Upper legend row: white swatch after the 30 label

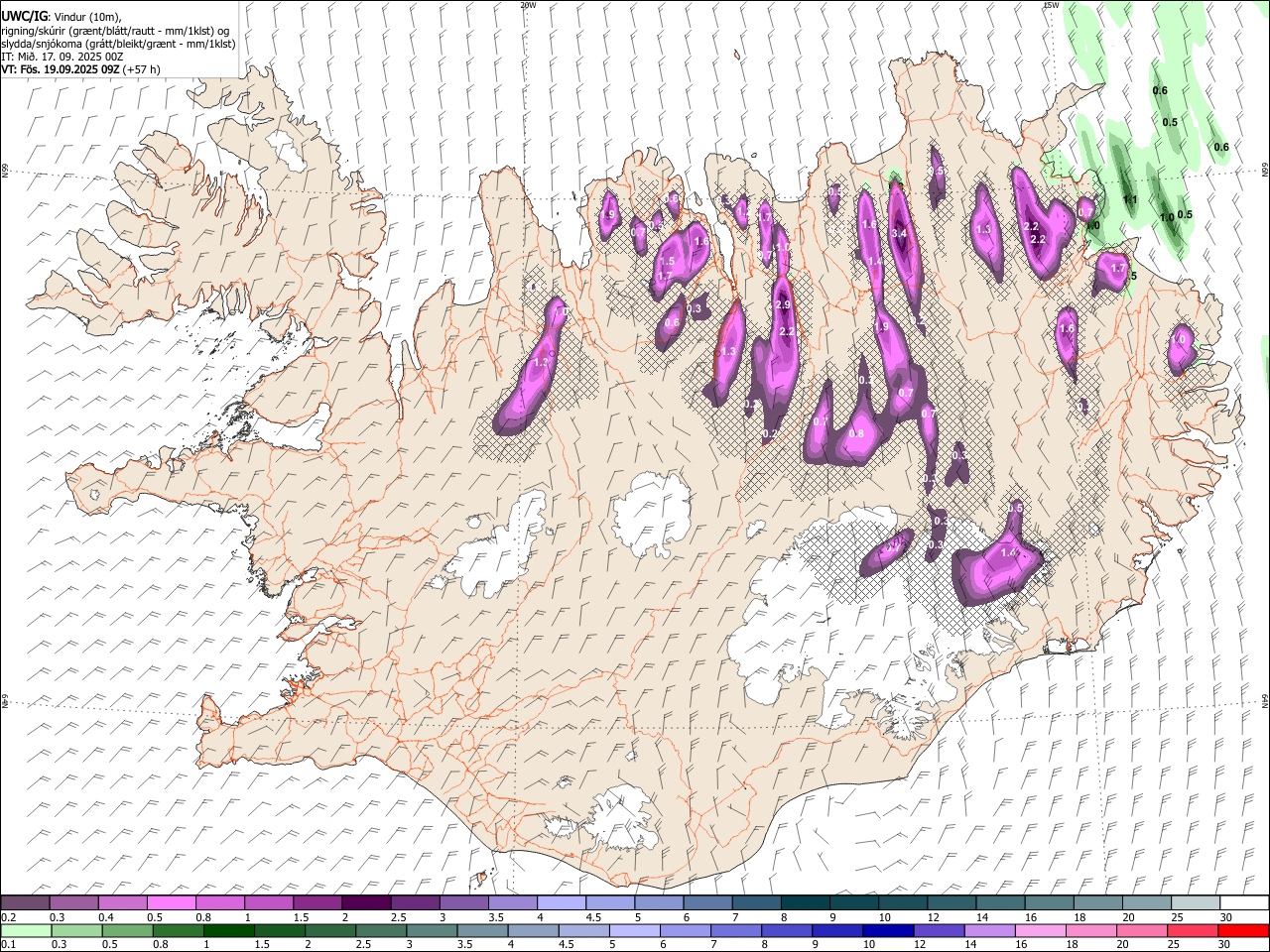[x=1244, y=902]
